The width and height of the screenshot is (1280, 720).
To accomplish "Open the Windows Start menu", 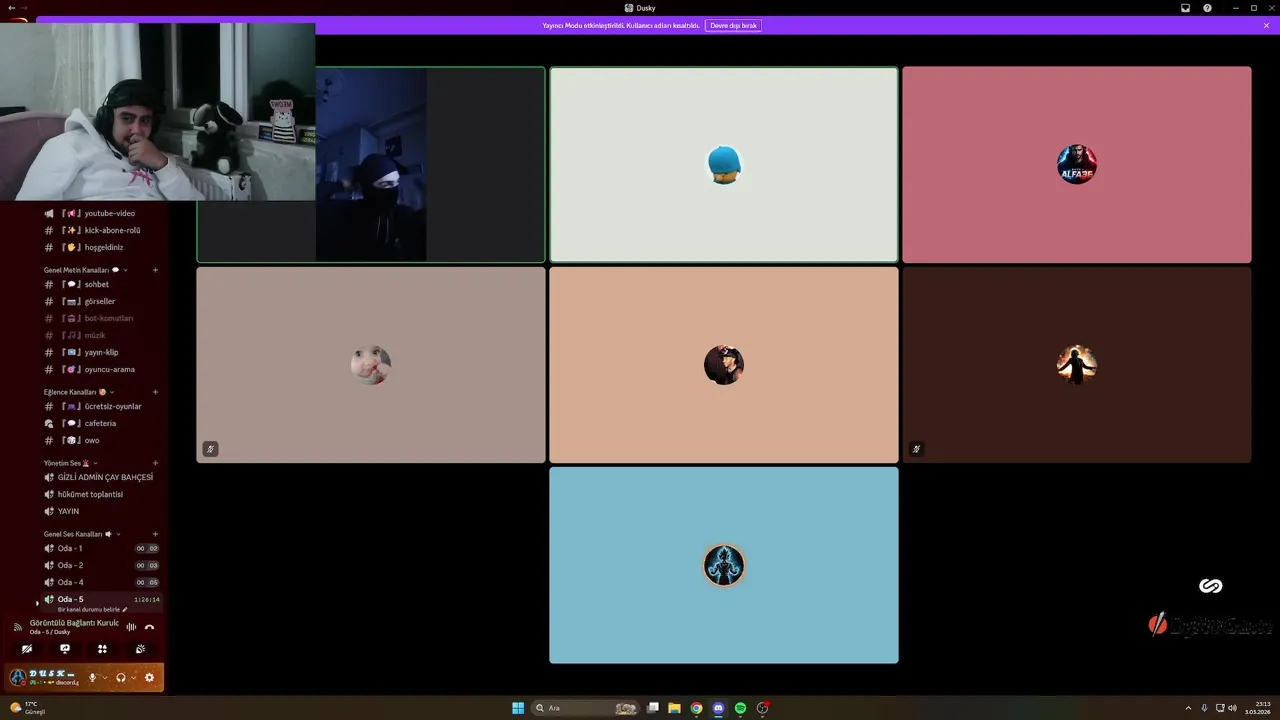I will (518, 708).
